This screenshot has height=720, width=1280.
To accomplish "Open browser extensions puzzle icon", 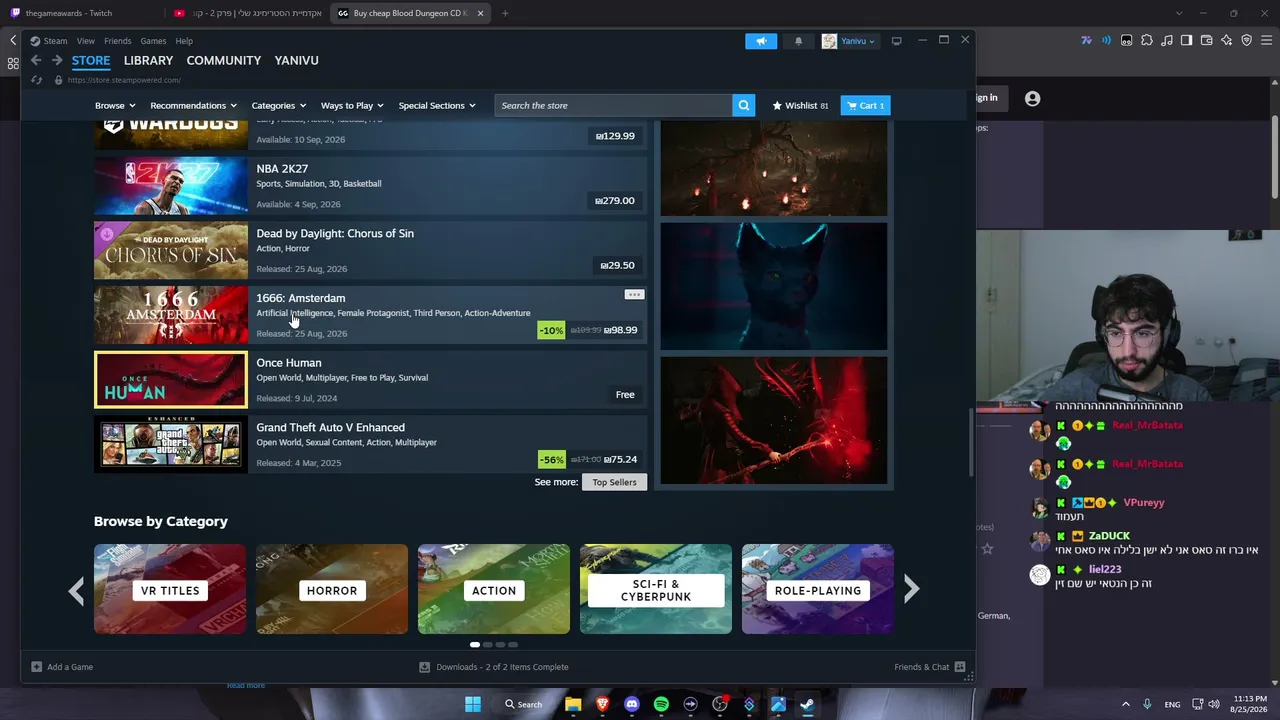I will [1146, 40].
